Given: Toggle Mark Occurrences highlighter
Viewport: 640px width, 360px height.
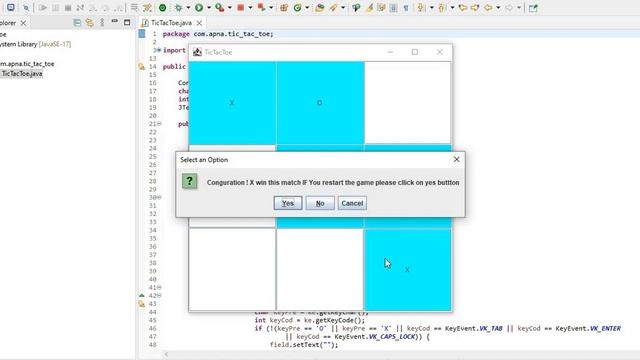Looking at the screenshot, I should pos(369,8).
